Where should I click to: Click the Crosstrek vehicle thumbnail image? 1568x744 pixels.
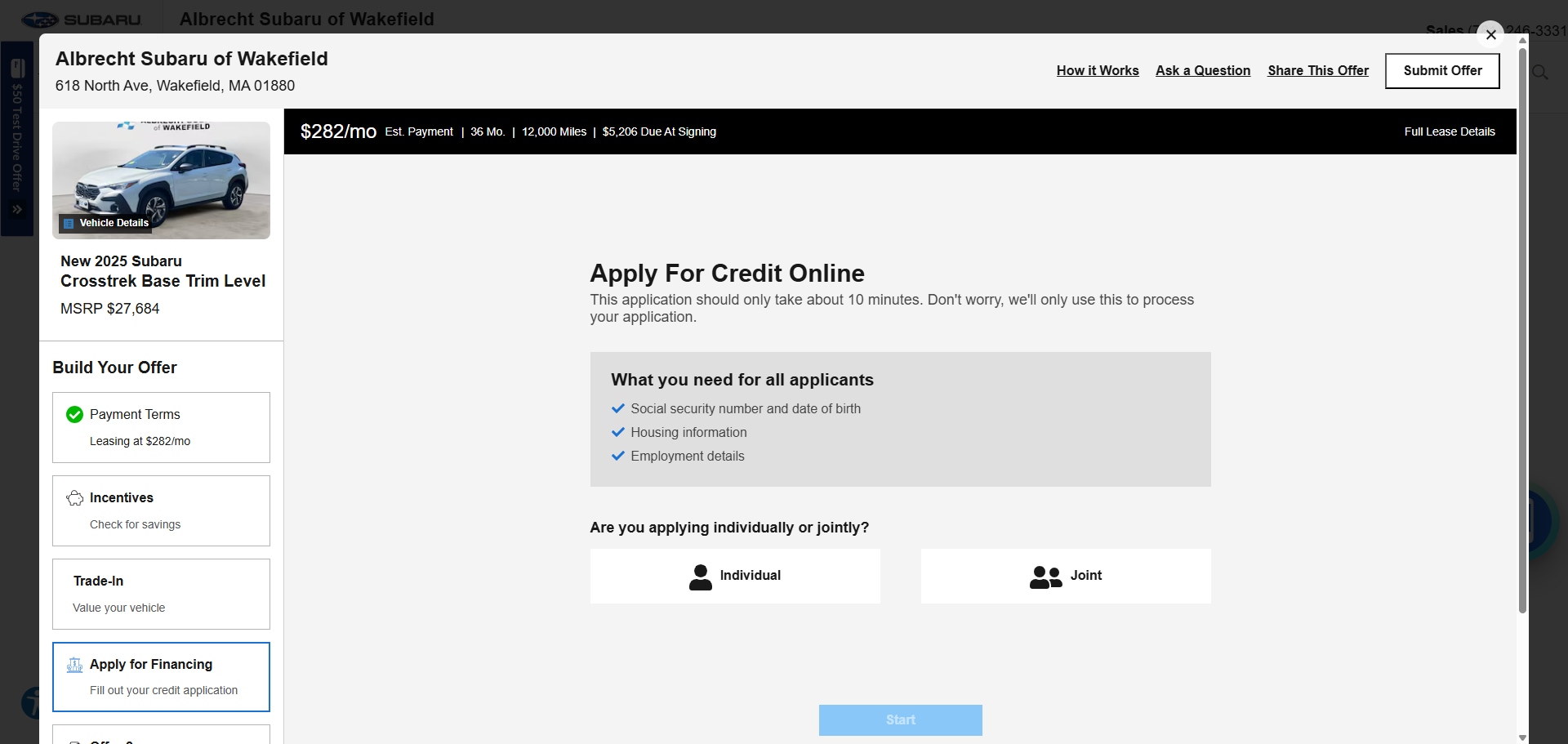161,180
